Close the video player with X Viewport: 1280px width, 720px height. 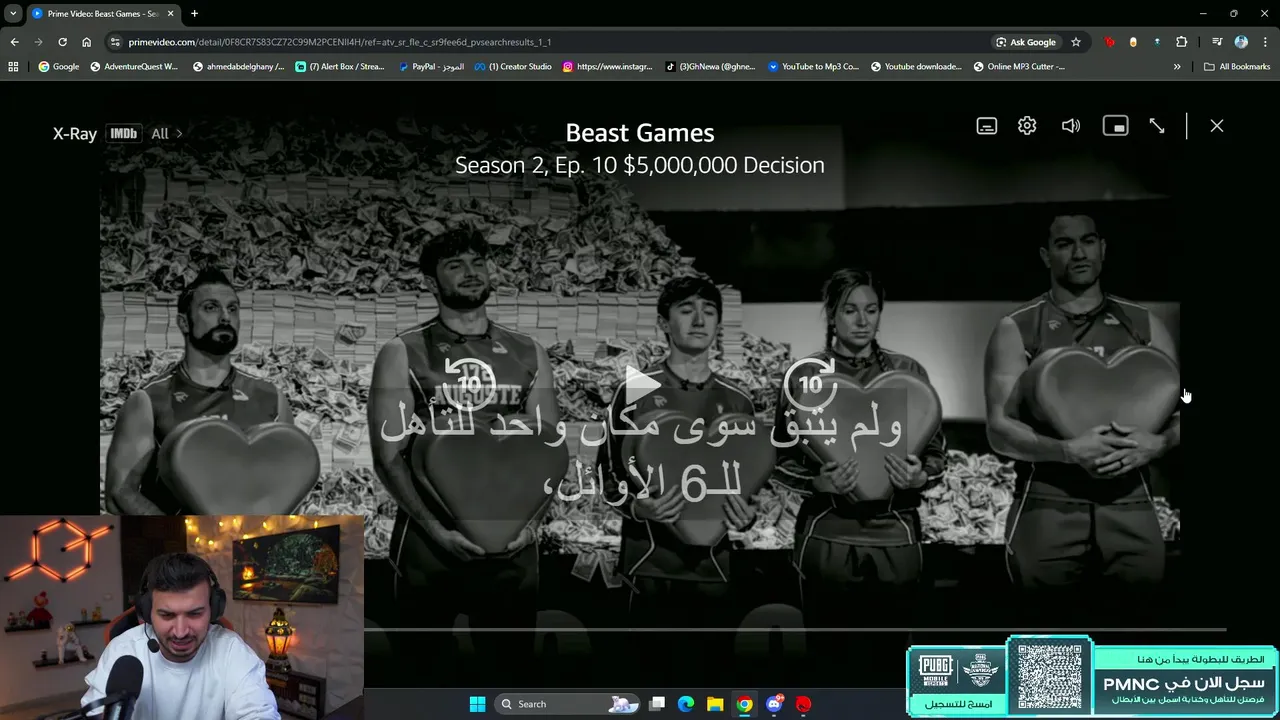pos(1216,126)
